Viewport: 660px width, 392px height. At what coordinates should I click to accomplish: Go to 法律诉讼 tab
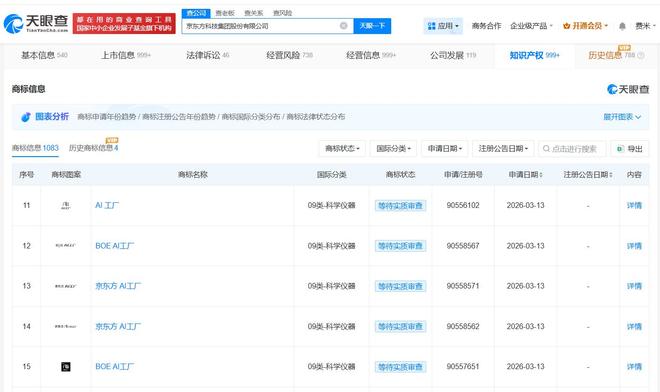pyautogui.click(x=207, y=55)
